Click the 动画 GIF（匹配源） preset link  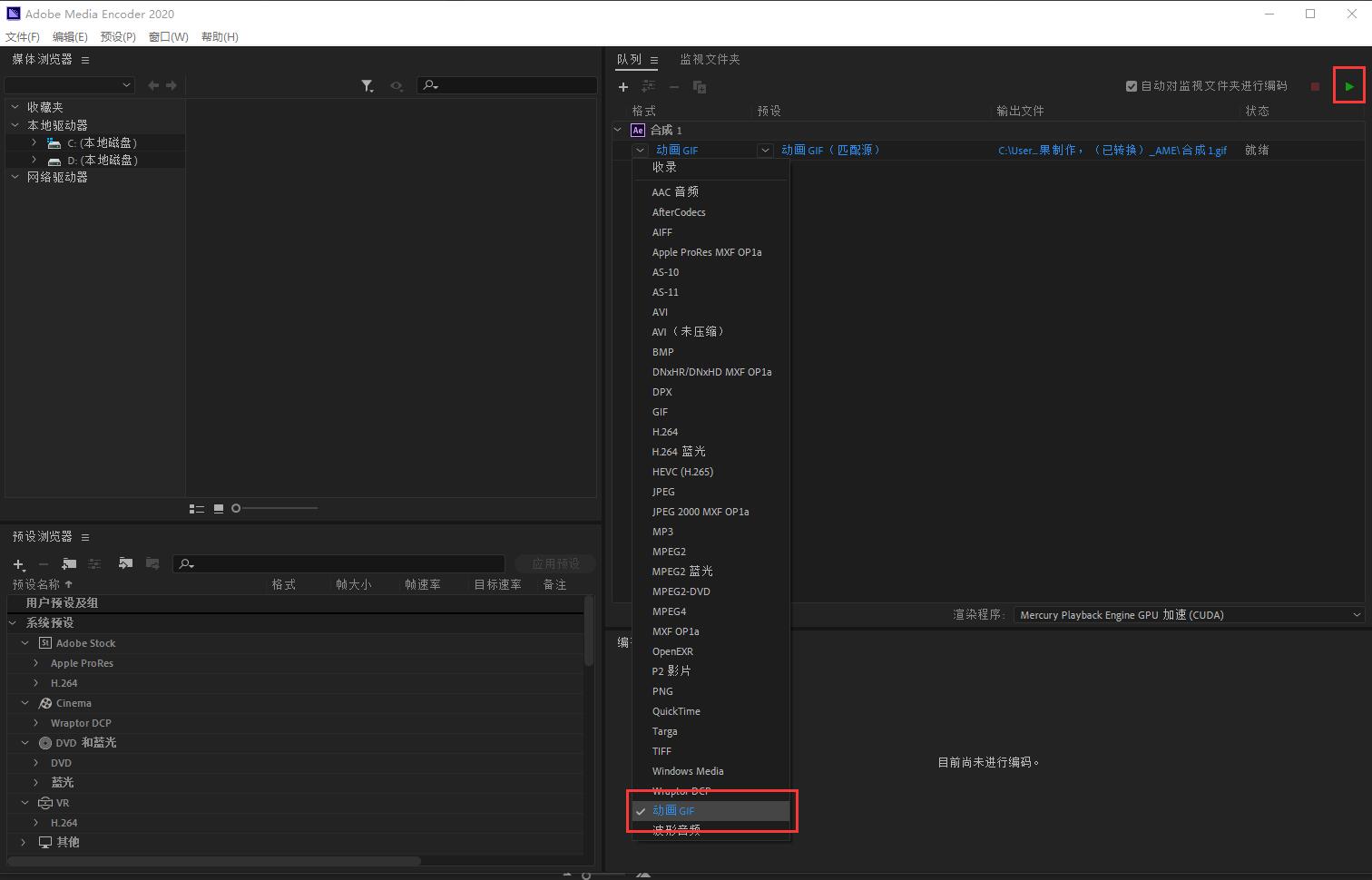830,151
